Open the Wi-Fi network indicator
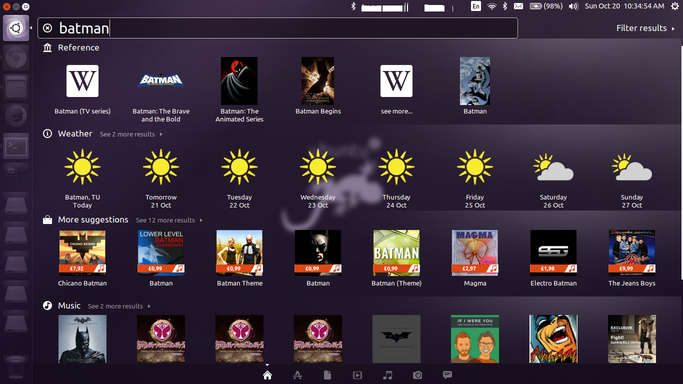 [x=492, y=6]
